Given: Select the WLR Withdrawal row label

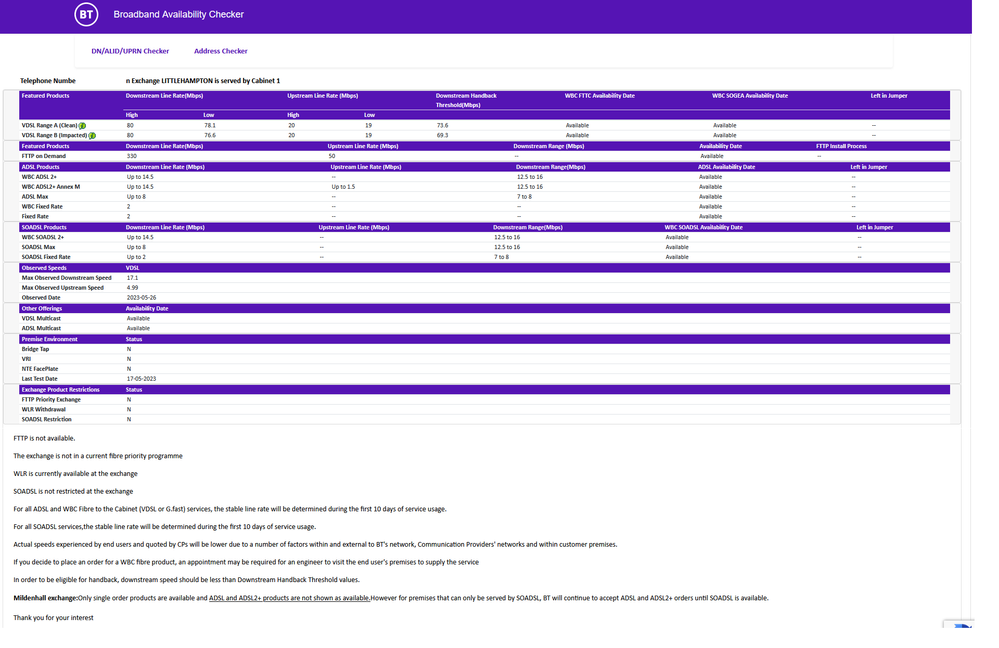Looking at the screenshot, I should click(44, 409).
